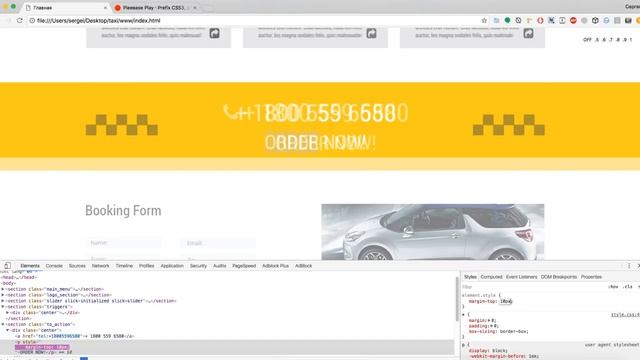The width and height of the screenshot is (640, 360).
Task: Toggle the :hov element state button
Action: tap(613, 287)
